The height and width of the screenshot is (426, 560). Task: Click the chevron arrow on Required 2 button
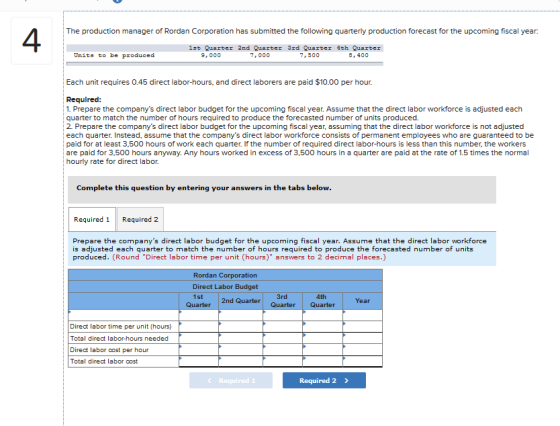tap(346, 381)
